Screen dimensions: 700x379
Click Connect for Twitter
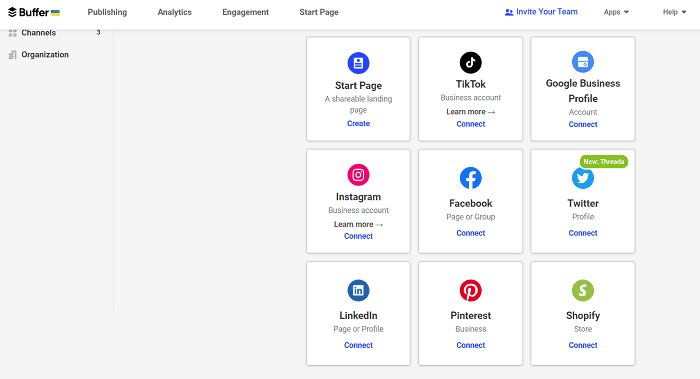583,233
